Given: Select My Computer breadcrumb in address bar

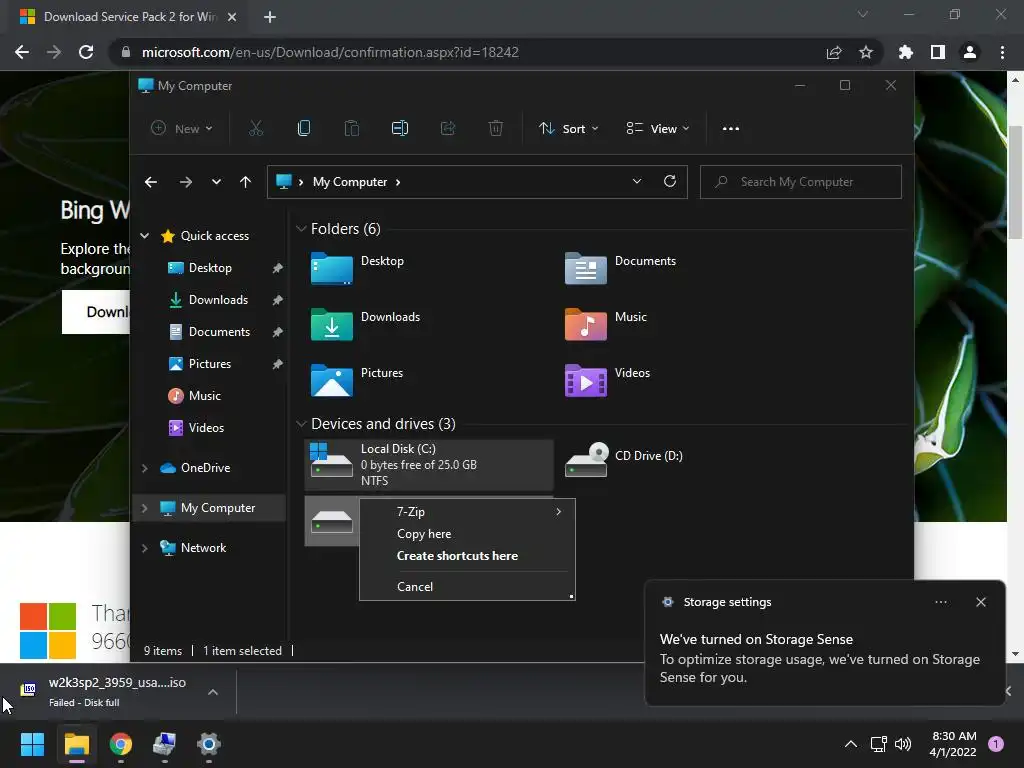Looking at the screenshot, I should click(x=350, y=182).
